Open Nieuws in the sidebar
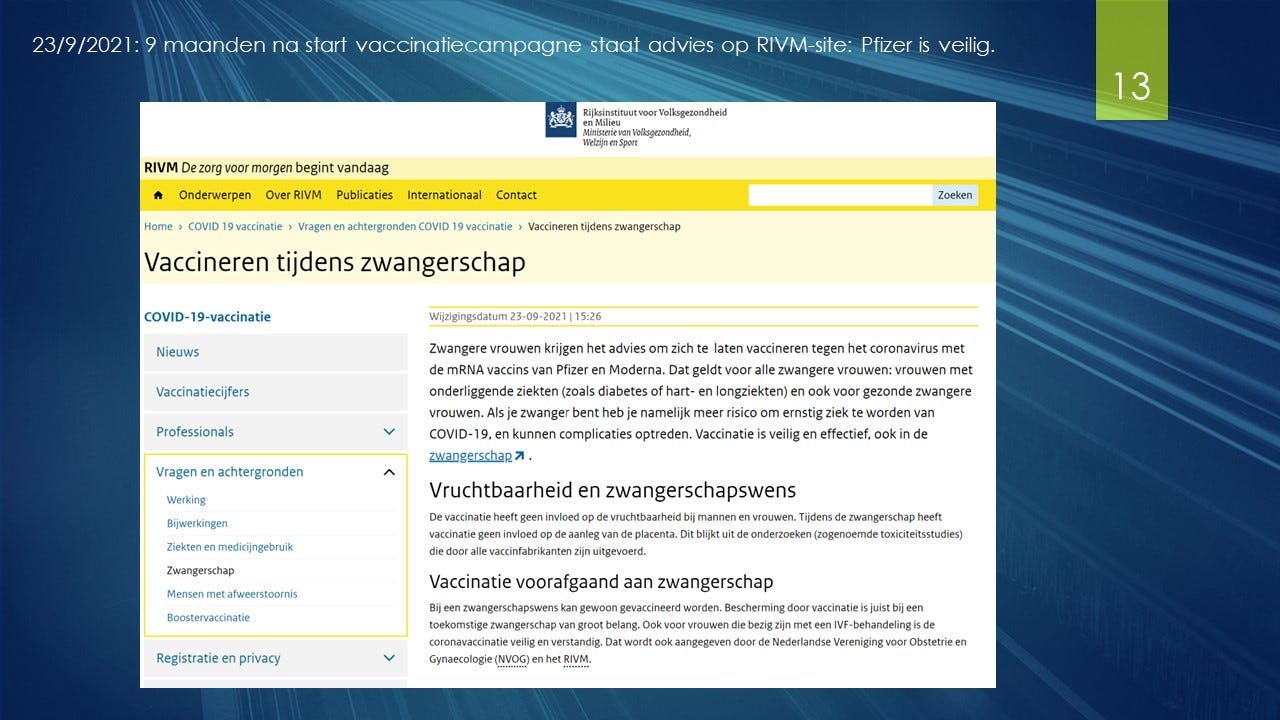Viewport: 1280px width, 720px height. [275, 352]
